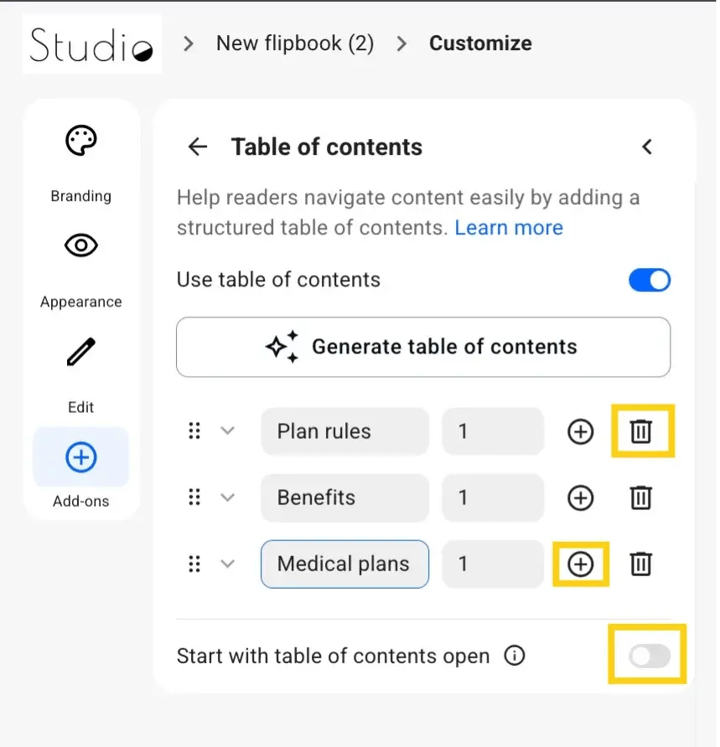Screen dimensions: 720x747
Task: Delete the Medical plans entry
Action: click(641, 564)
